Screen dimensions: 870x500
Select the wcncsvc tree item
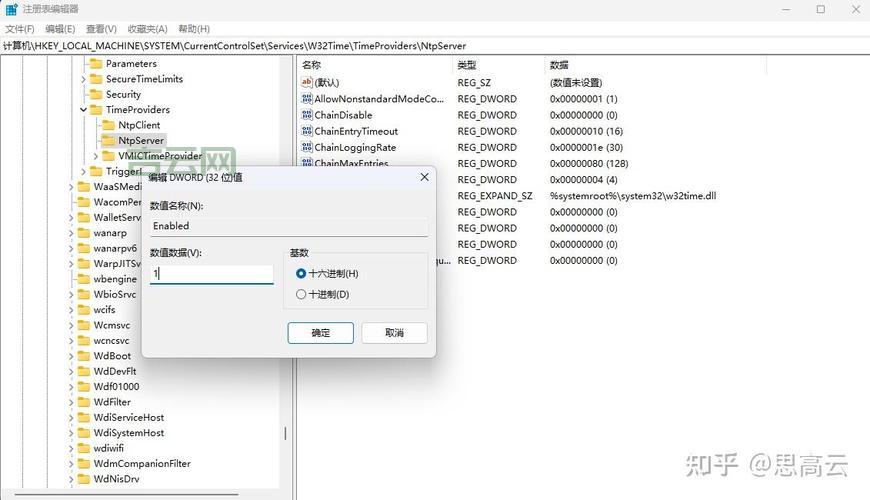pos(111,341)
